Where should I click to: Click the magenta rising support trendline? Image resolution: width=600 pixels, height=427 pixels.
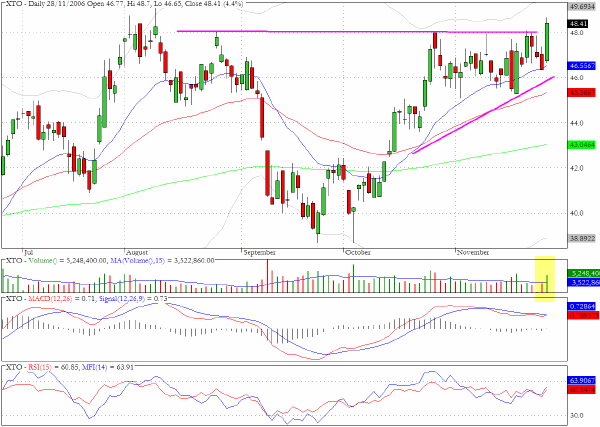click(x=483, y=115)
